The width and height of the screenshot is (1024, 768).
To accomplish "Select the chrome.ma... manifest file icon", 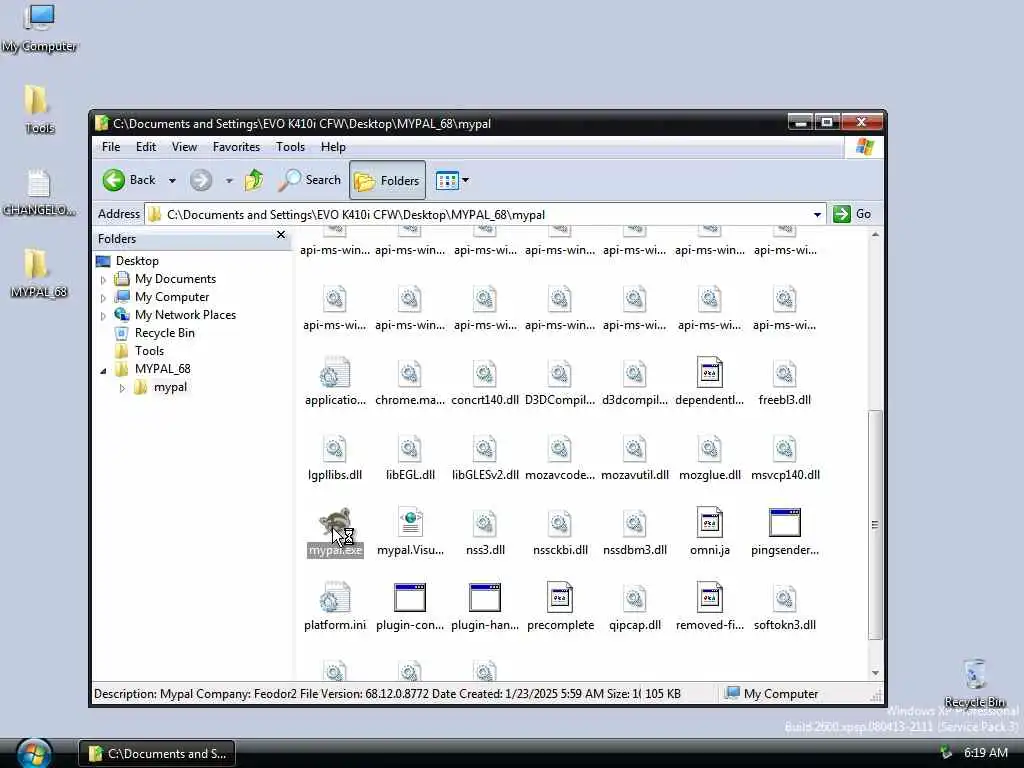I will (410, 373).
